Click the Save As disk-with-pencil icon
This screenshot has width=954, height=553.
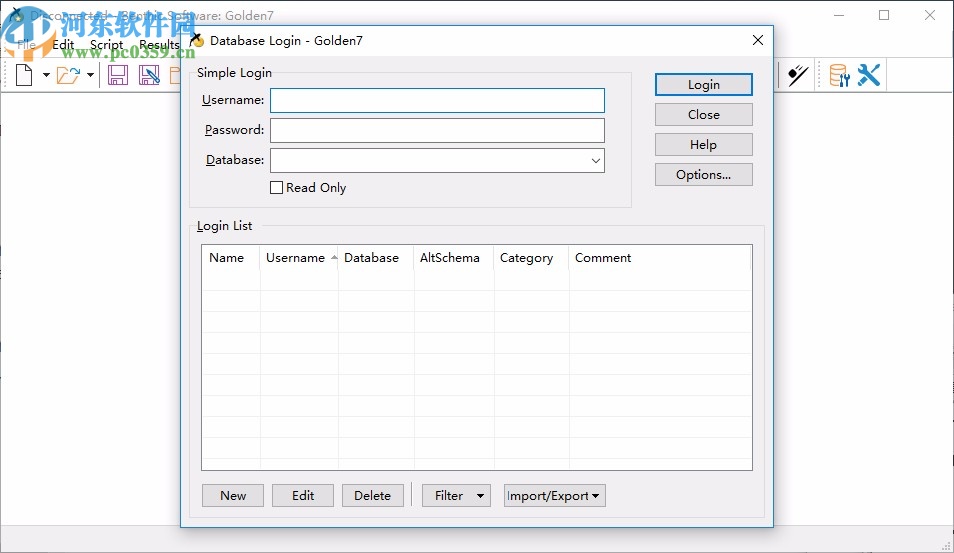[x=149, y=75]
